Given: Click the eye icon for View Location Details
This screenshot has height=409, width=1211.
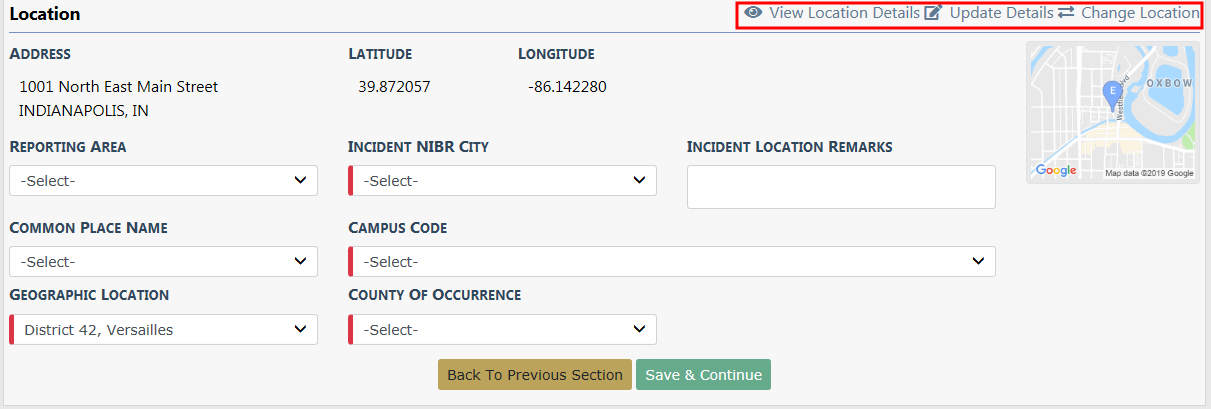Looking at the screenshot, I should click(x=753, y=13).
